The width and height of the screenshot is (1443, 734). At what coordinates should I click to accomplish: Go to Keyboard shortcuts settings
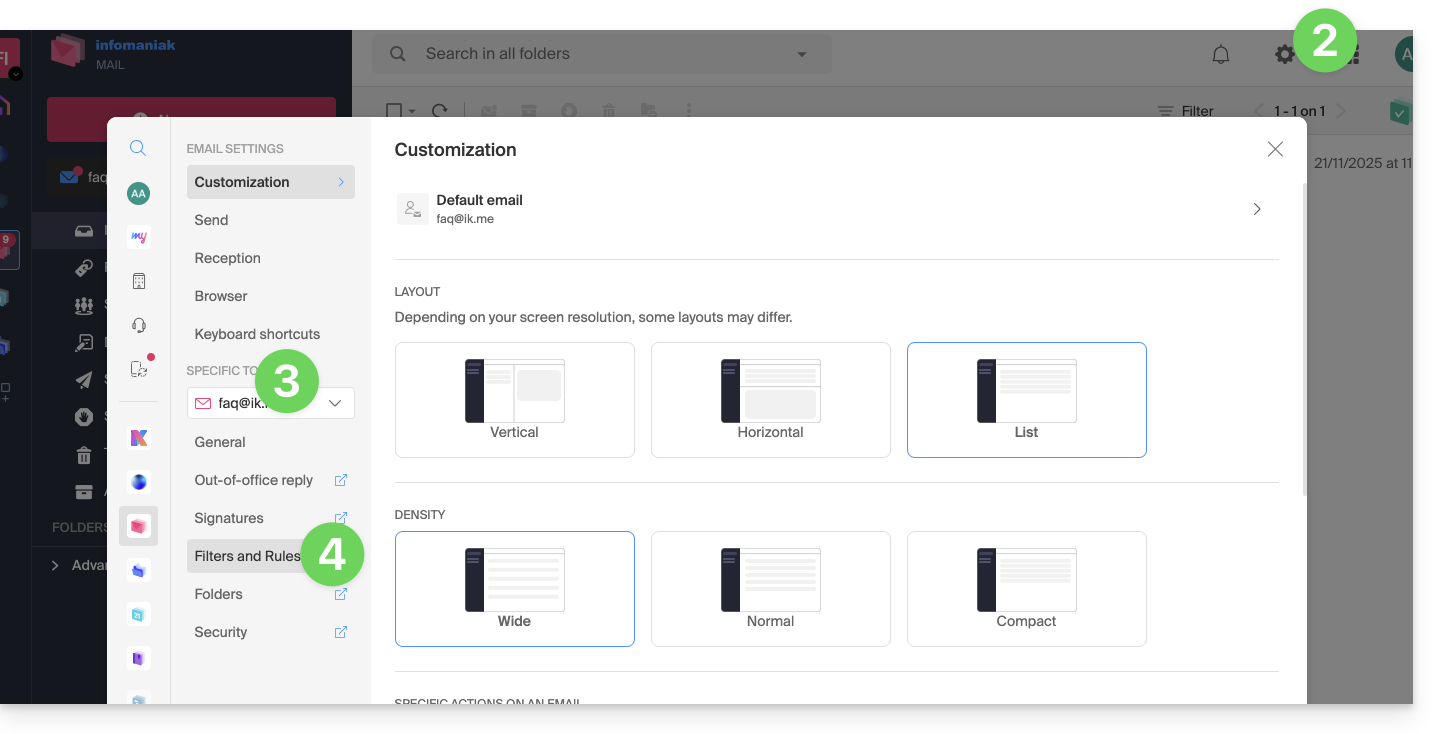click(257, 334)
